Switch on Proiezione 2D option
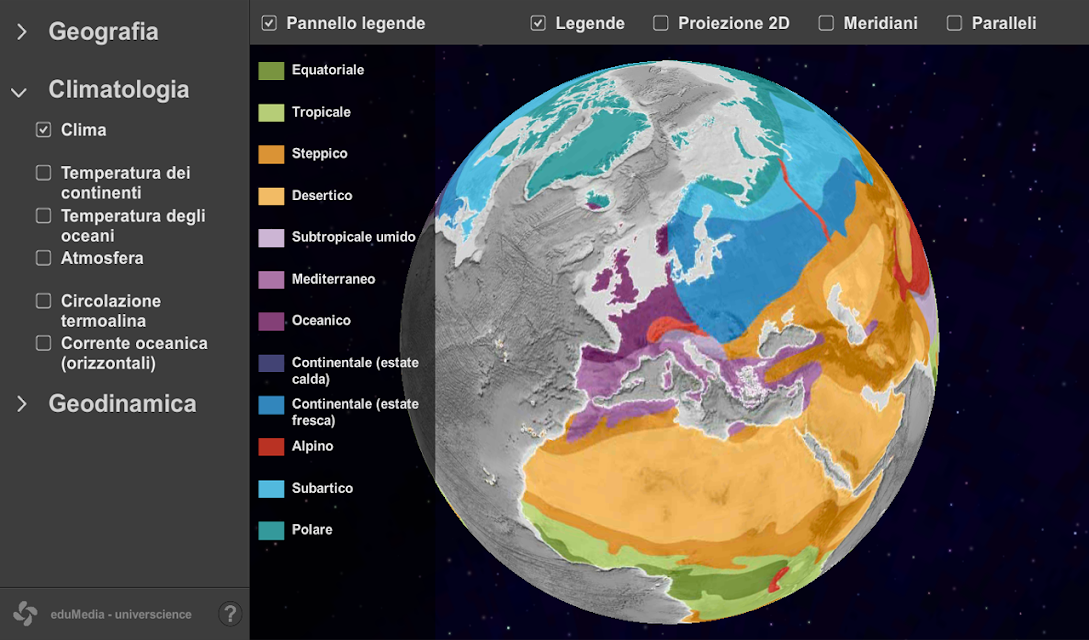Image resolution: width=1089 pixels, height=640 pixels. [660, 24]
